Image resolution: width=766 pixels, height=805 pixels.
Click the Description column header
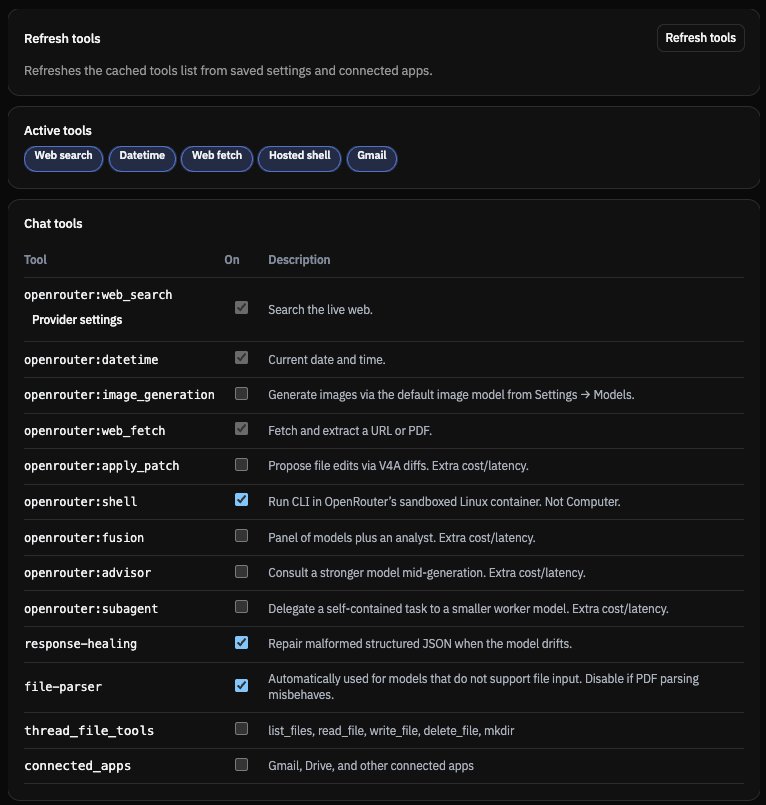click(299, 260)
